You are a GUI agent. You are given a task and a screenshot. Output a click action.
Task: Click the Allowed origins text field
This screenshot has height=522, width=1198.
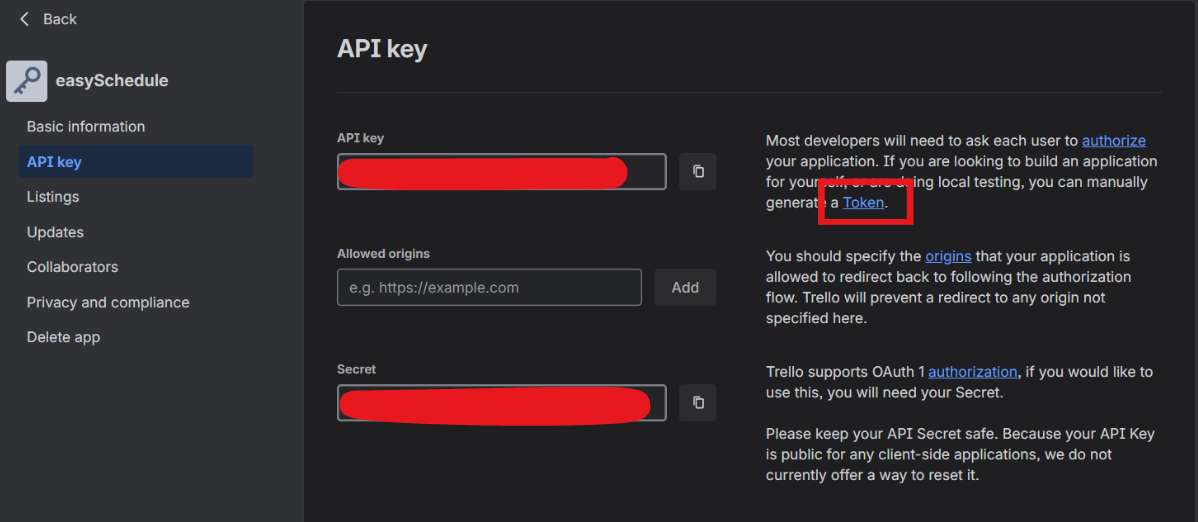click(x=489, y=287)
